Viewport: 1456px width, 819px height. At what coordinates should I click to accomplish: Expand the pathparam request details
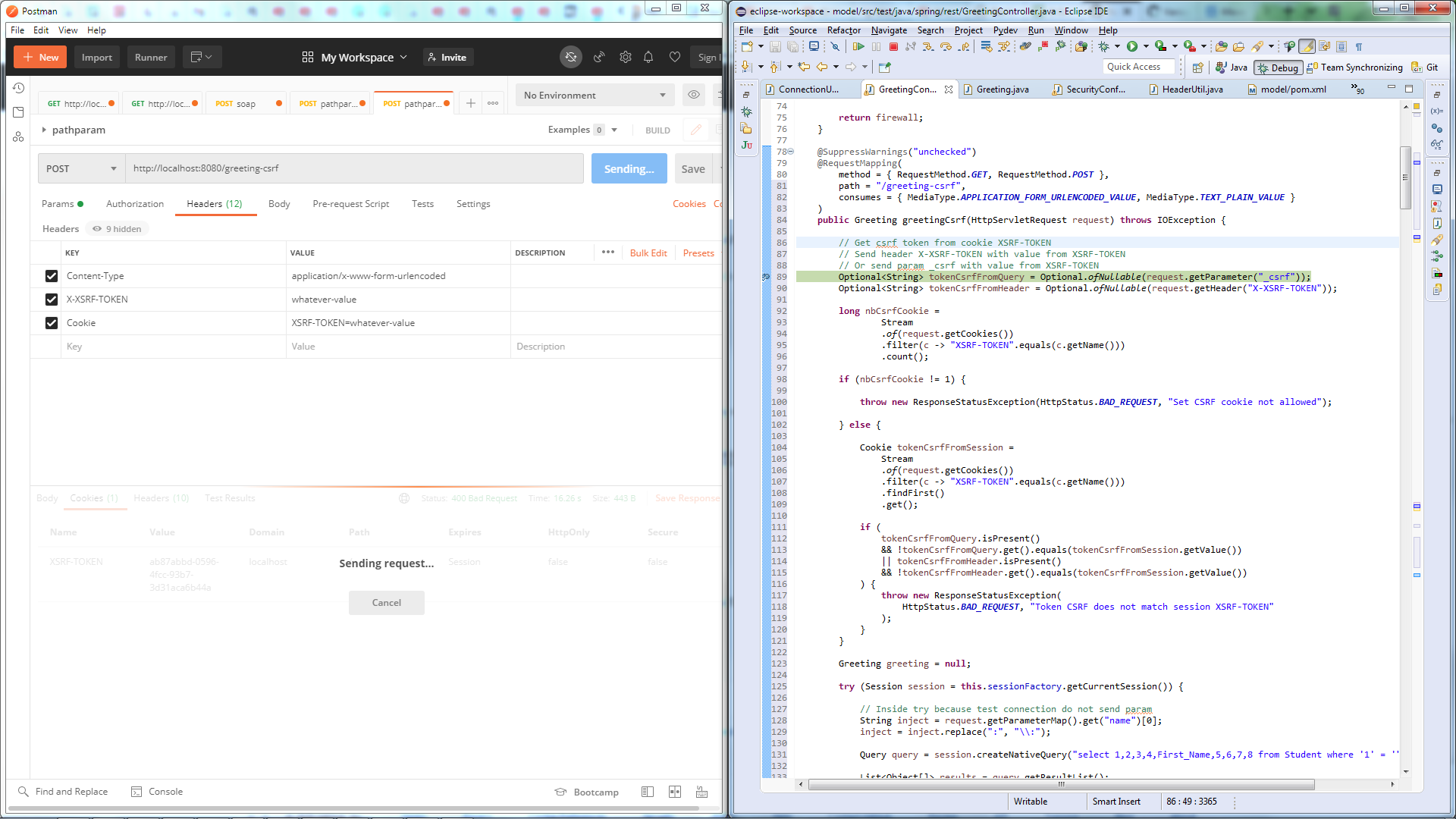tap(45, 130)
